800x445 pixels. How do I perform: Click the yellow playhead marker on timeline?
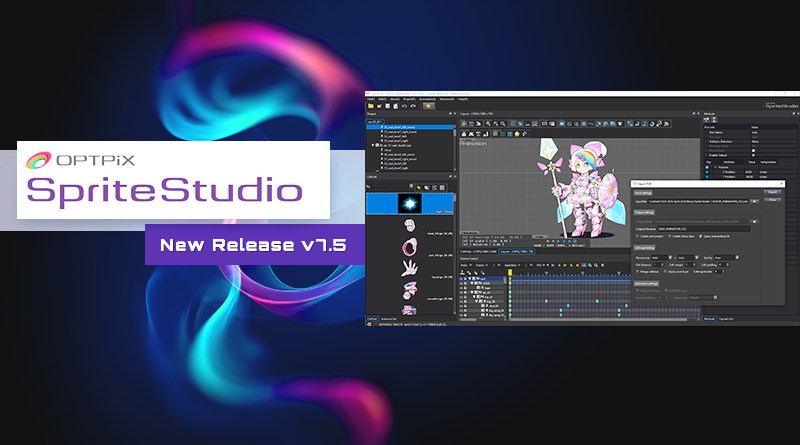510,273
